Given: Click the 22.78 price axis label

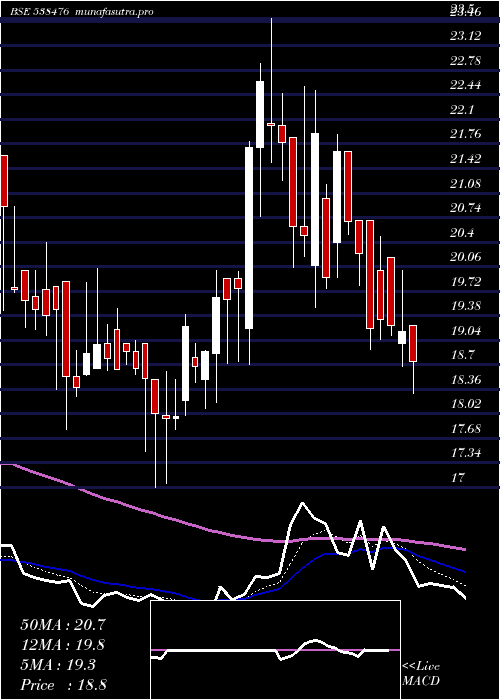Looking at the screenshot, I should tap(466, 60).
